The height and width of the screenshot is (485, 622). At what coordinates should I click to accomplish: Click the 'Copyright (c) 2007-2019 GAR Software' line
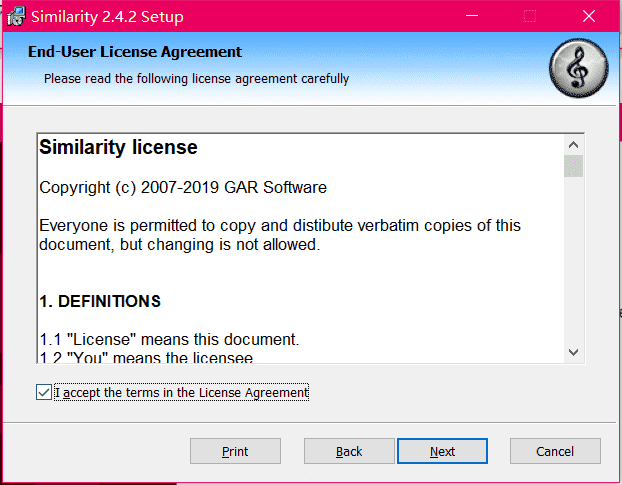[183, 187]
